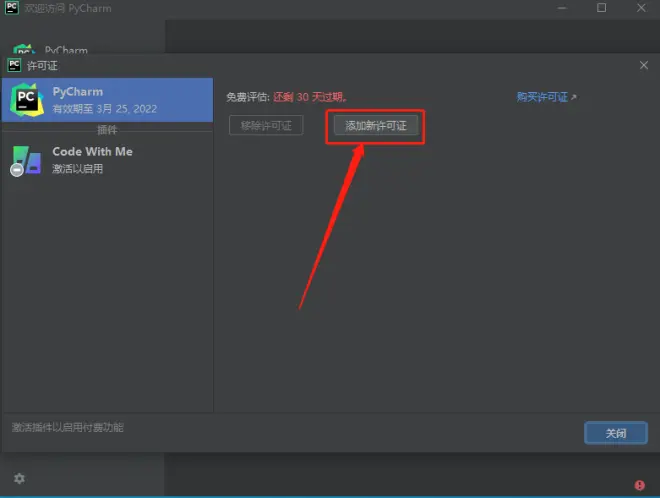Screen dimensions: 660x498
Task: Close the welcome PyCharm window
Action: click(641, 8)
